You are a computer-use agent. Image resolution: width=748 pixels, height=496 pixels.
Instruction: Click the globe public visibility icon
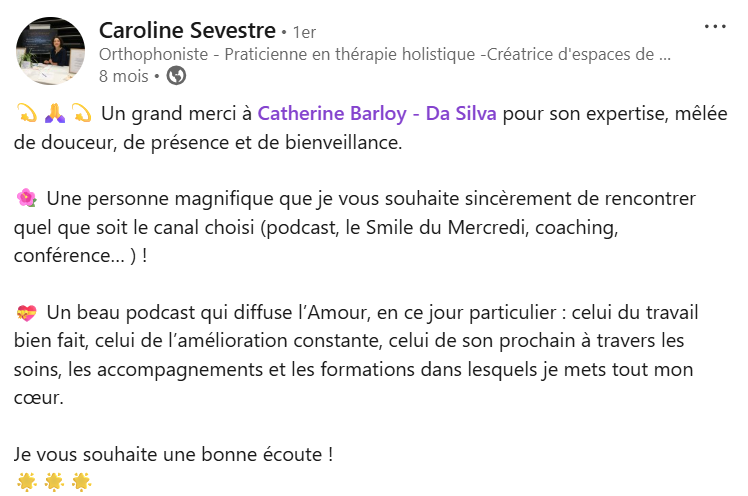pyautogui.click(x=176, y=75)
